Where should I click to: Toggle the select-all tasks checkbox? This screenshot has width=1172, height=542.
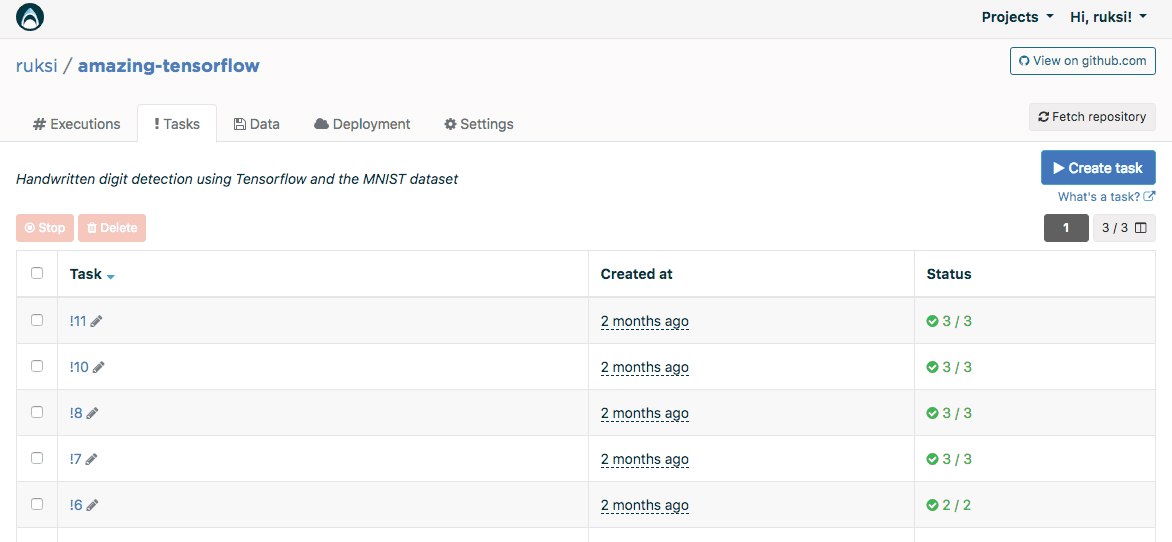(x=37, y=273)
